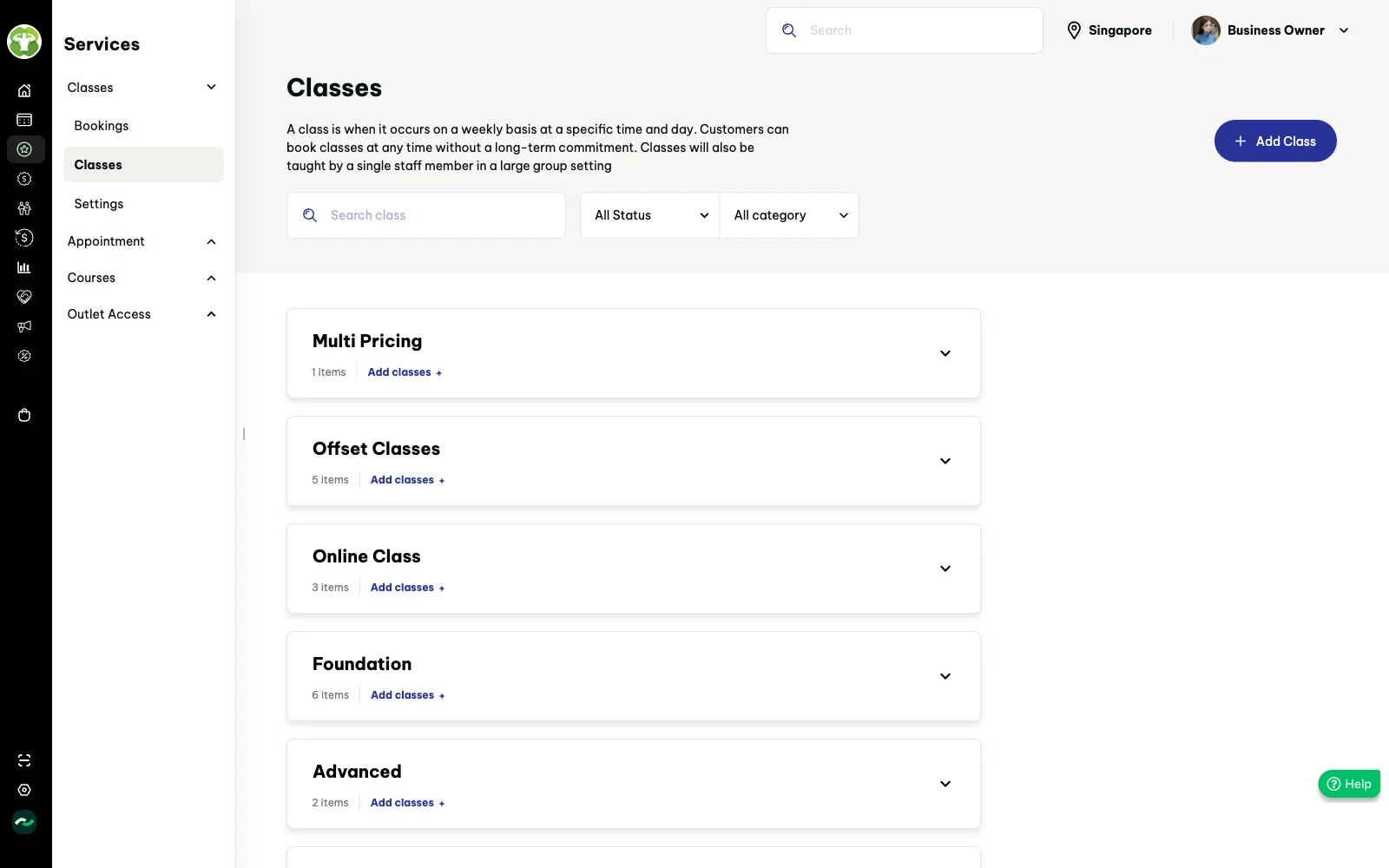Click the top search magnifier icon
This screenshot has height=868, width=1389.
[789, 30]
